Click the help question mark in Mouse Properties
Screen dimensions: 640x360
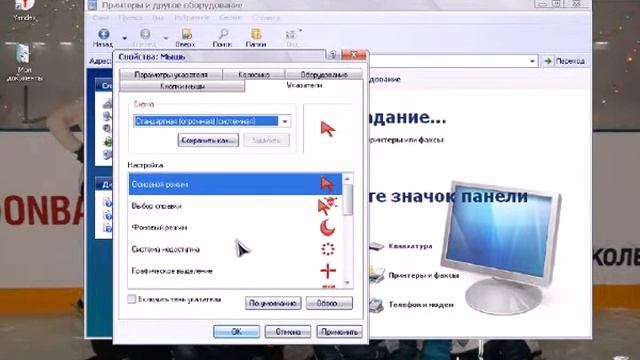click(333, 55)
